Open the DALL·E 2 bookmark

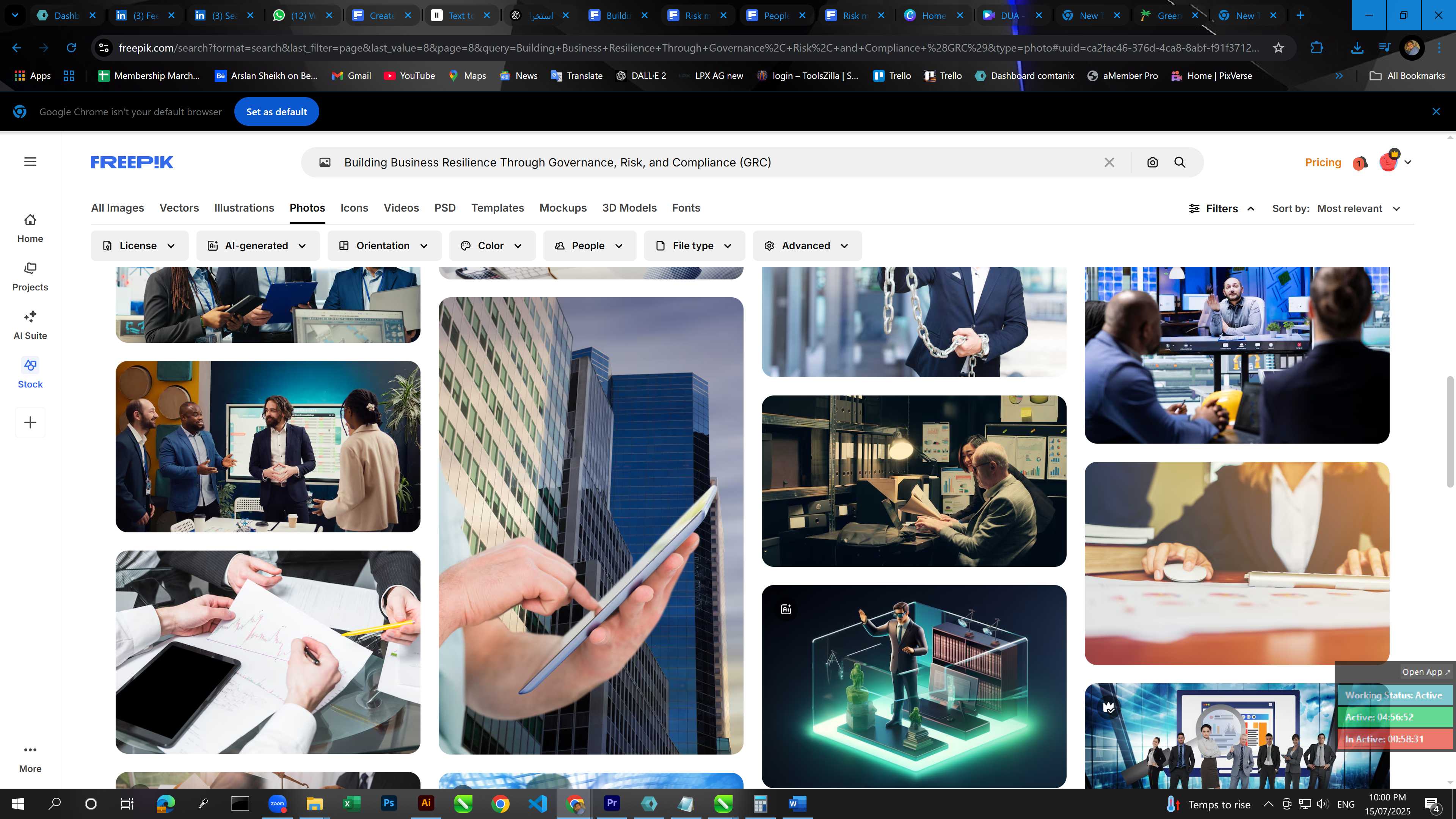[x=641, y=76]
